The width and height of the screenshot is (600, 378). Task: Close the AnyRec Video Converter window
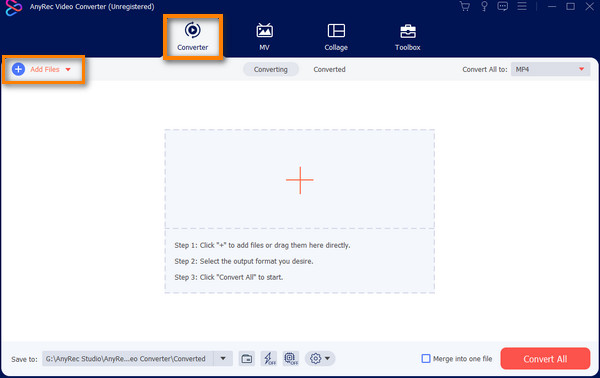click(589, 7)
